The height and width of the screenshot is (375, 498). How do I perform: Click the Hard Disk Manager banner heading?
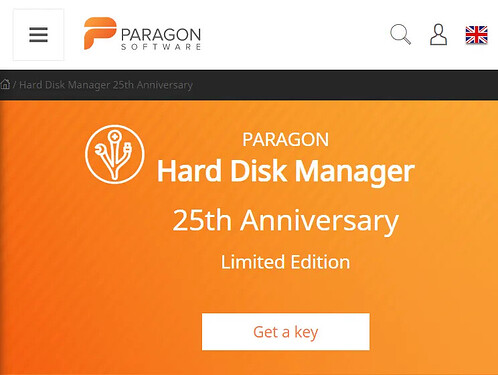286,171
